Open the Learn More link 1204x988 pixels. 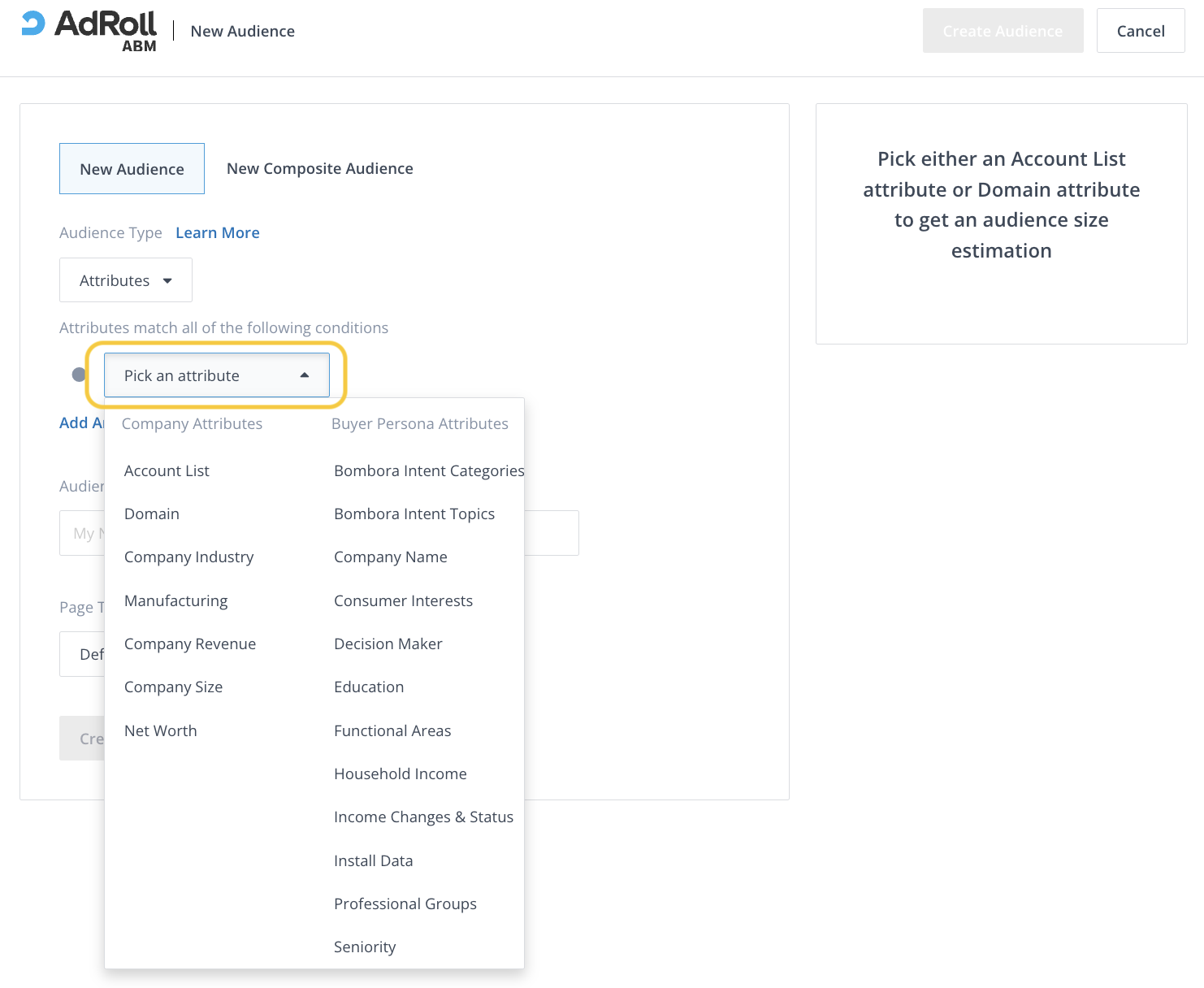218,232
